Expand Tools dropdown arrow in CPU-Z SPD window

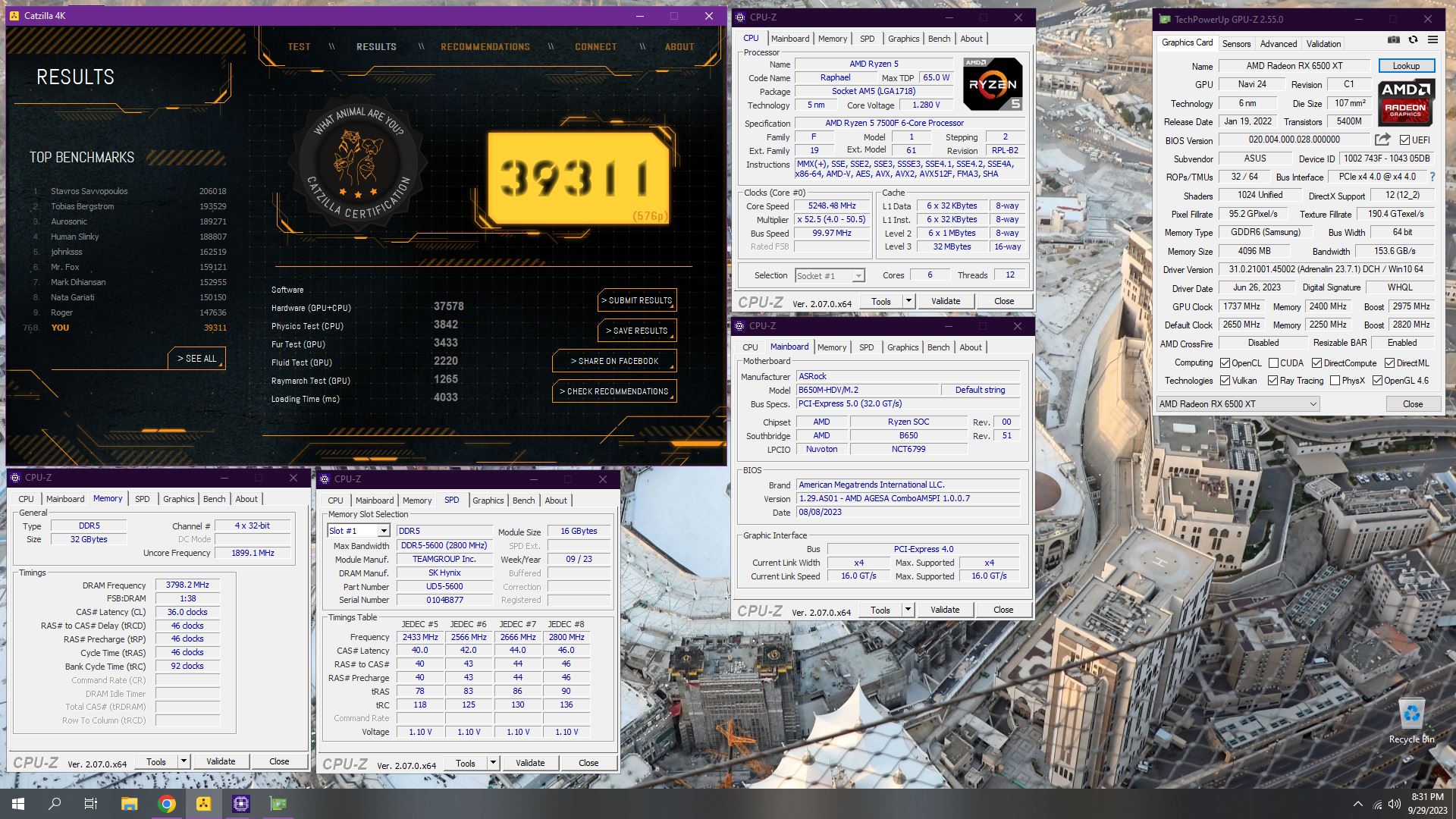[x=492, y=763]
